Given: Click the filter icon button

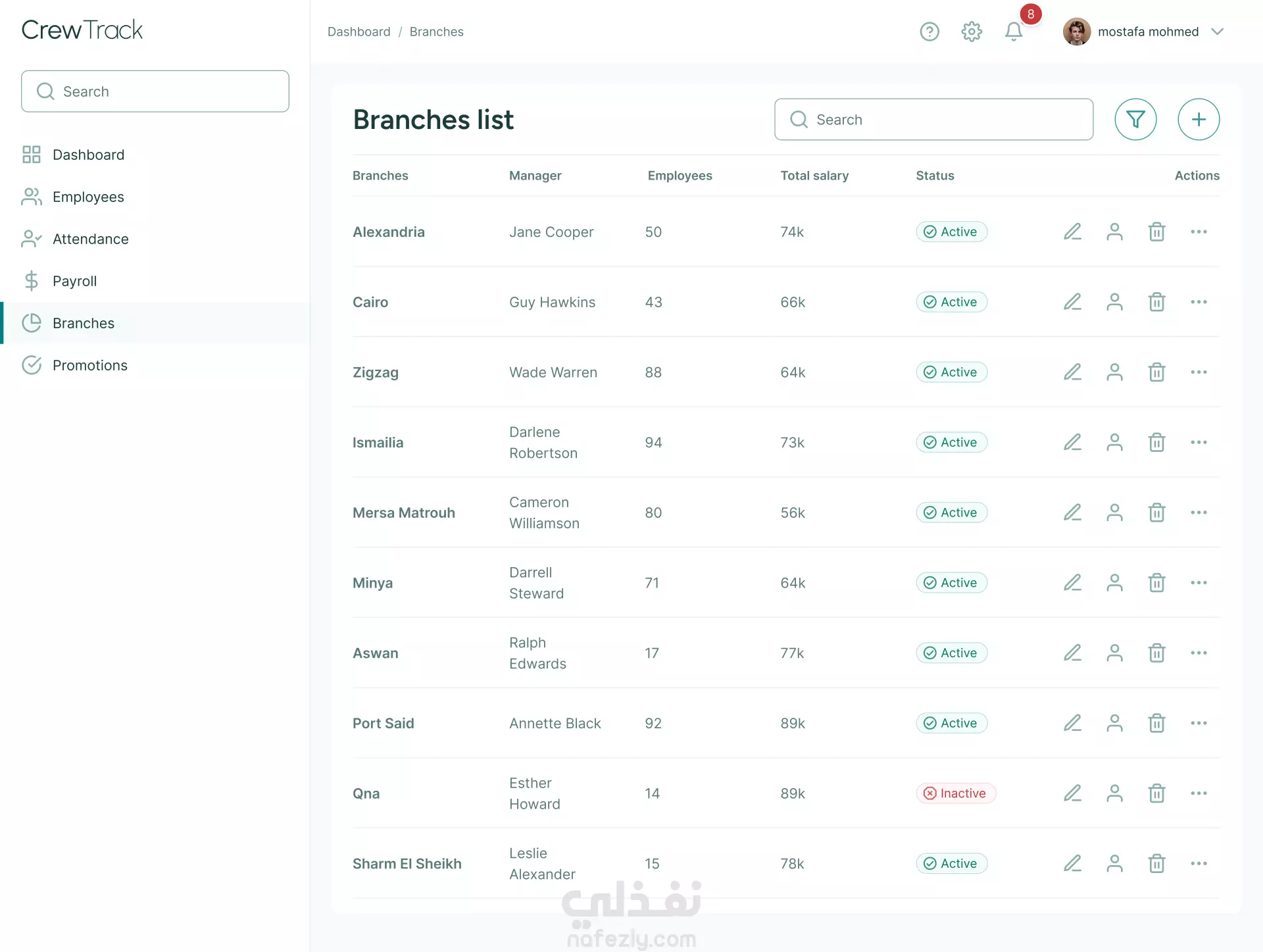Looking at the screenshot, I should coord(1135,119).
